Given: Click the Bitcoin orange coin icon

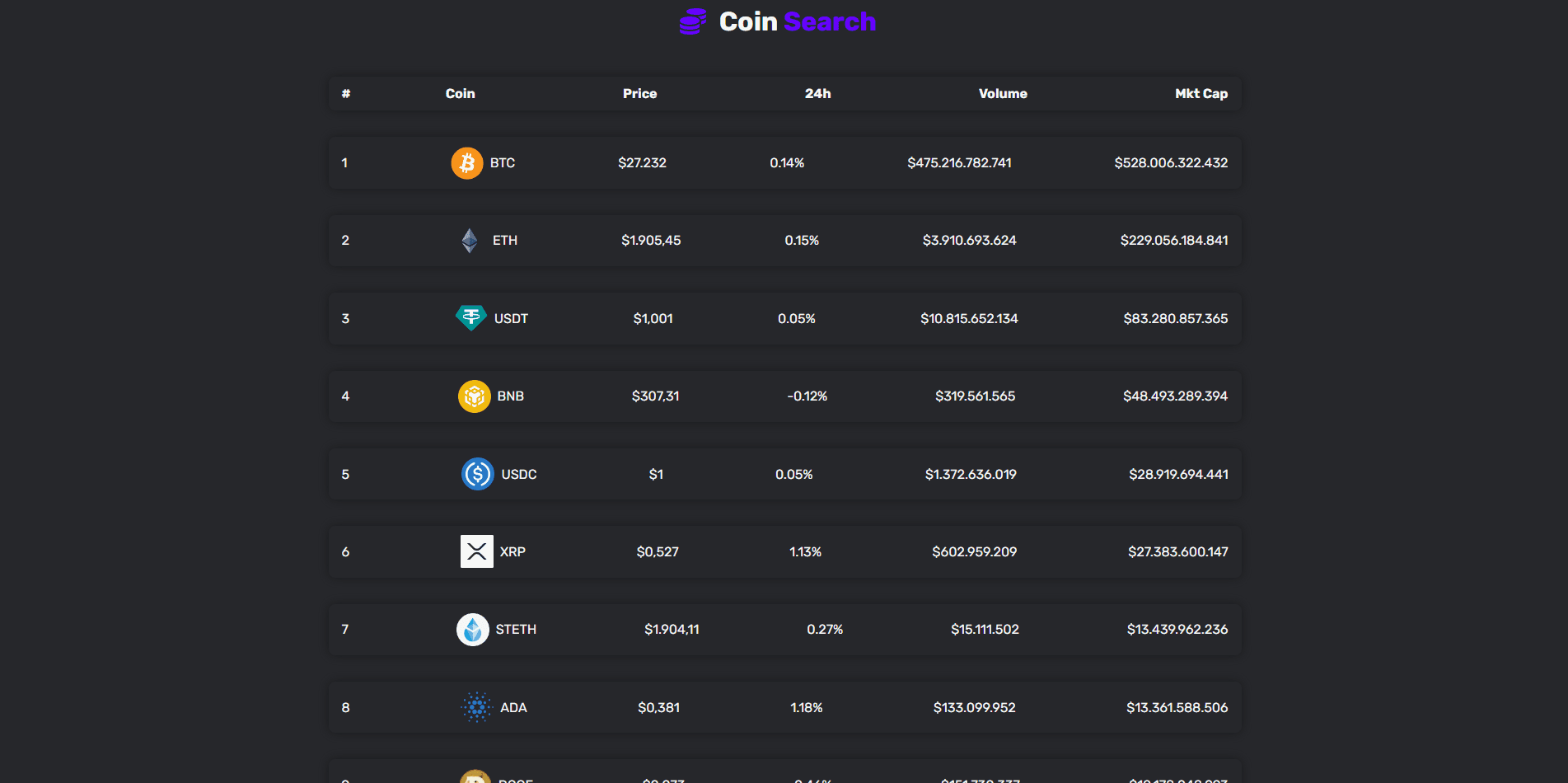Looking at the screenshot, I should 467,163.
